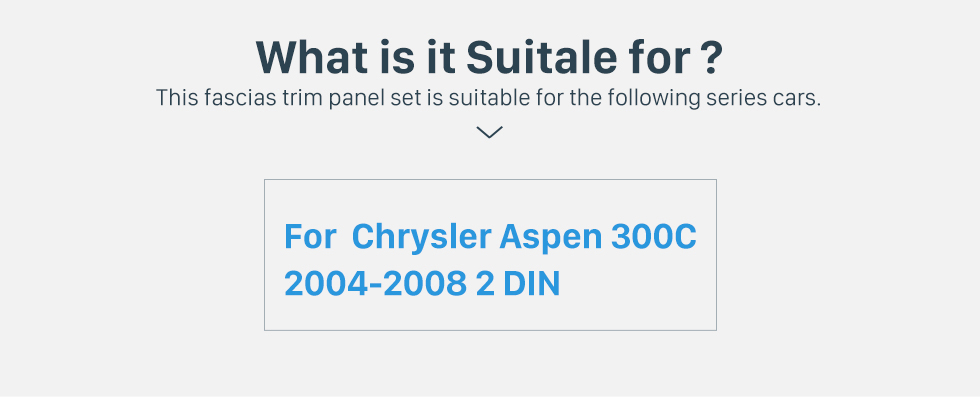Click the blue 'Chrysler' word
Viewport: 980px width, 408px height.
coord(422,236)
